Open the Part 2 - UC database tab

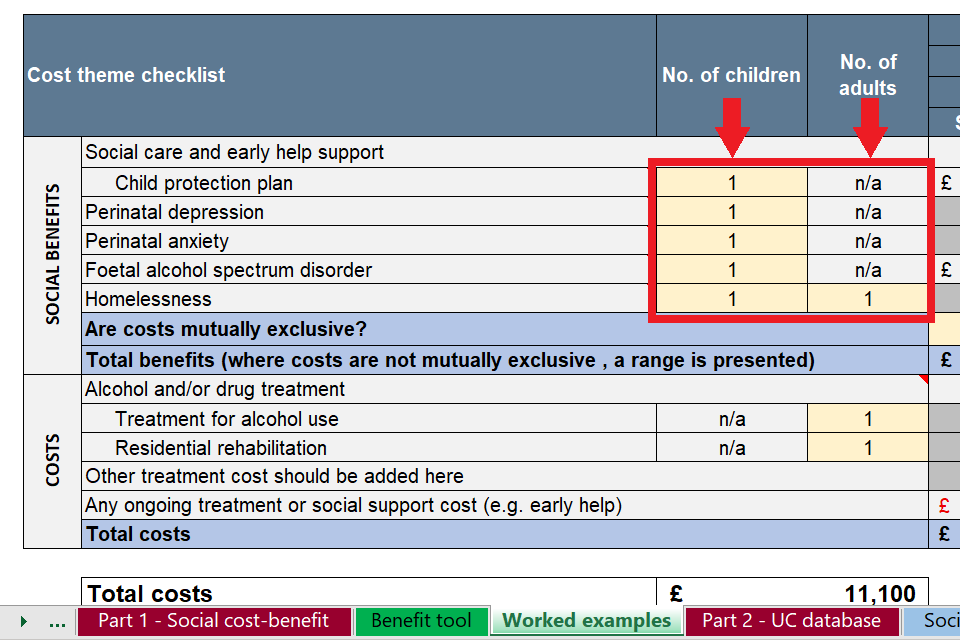click(791, 621)
